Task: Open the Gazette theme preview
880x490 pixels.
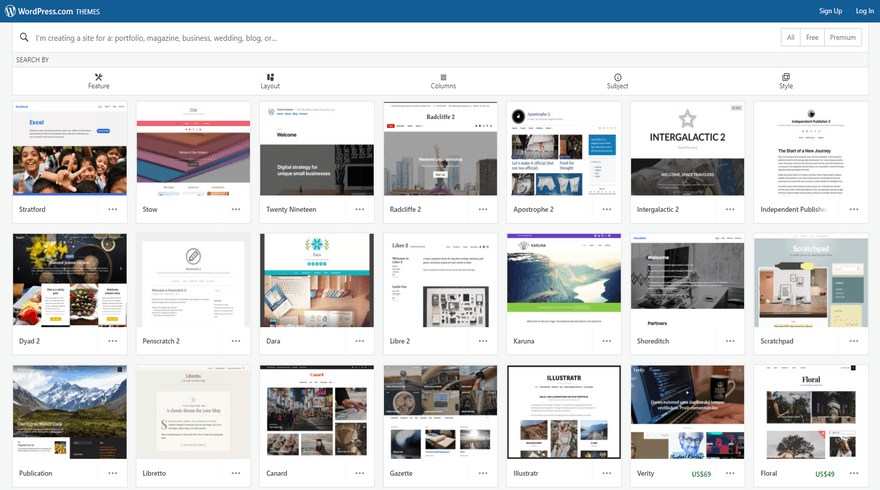Action: click(440, 413)
